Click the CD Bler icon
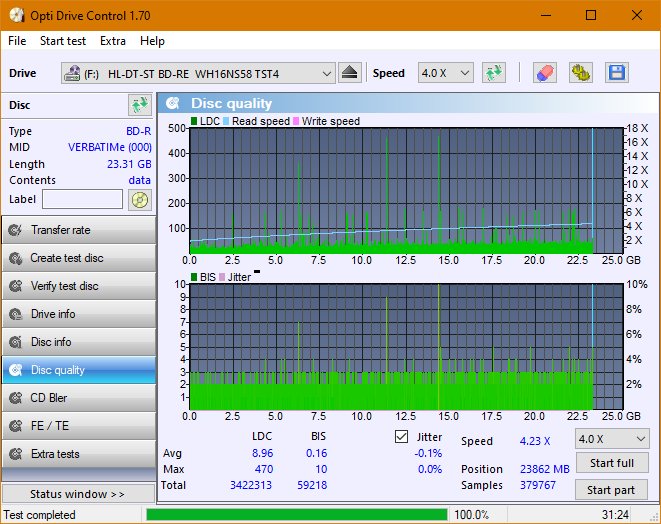Viewport: 661px width, 524px height. pos(16,398)
